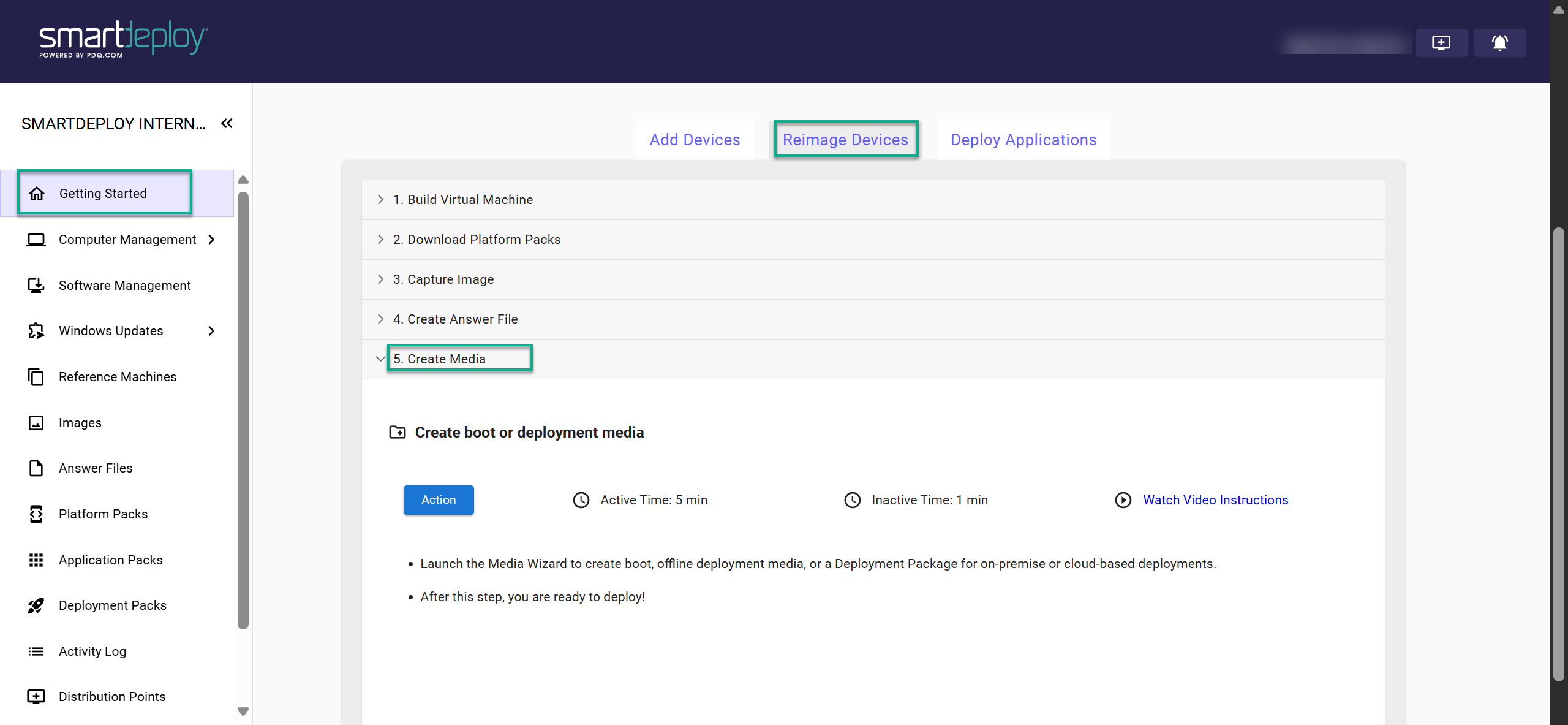Image resolution: width=1568 pixels, height=725 pixels.
Task: Click the Reference Machines sidebar icon
Action: point(36,376)
